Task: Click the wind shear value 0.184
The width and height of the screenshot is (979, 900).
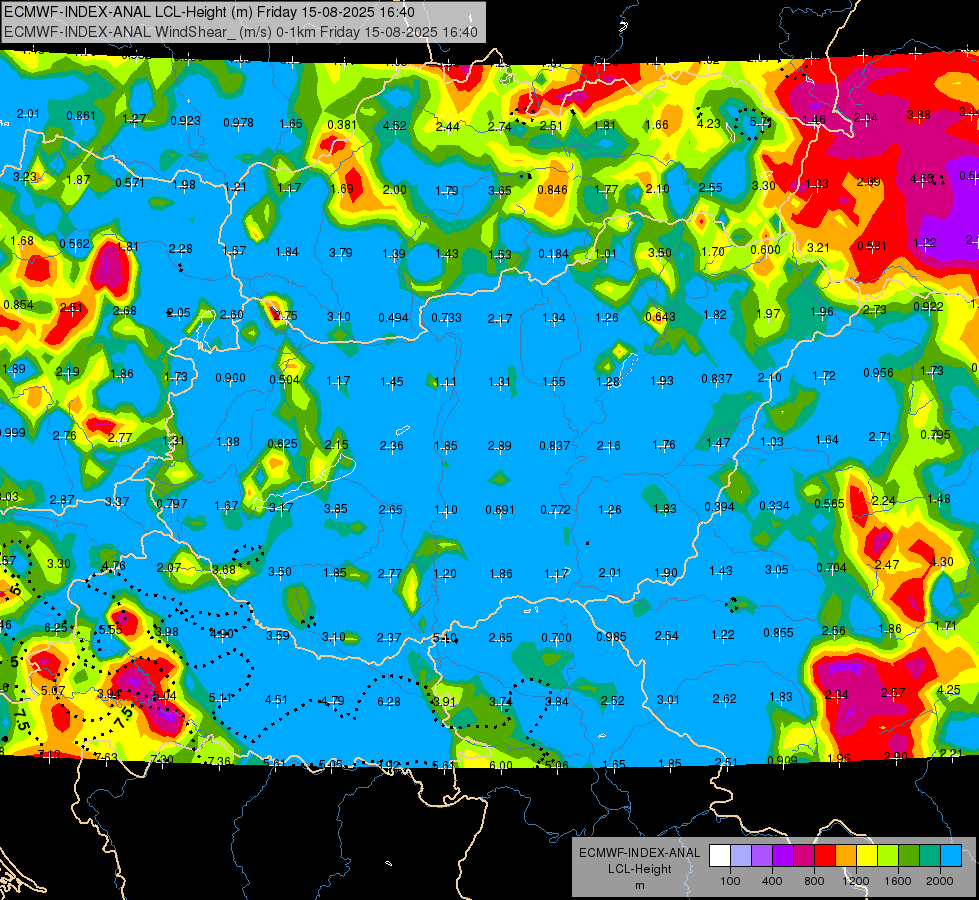Action: 554,254
